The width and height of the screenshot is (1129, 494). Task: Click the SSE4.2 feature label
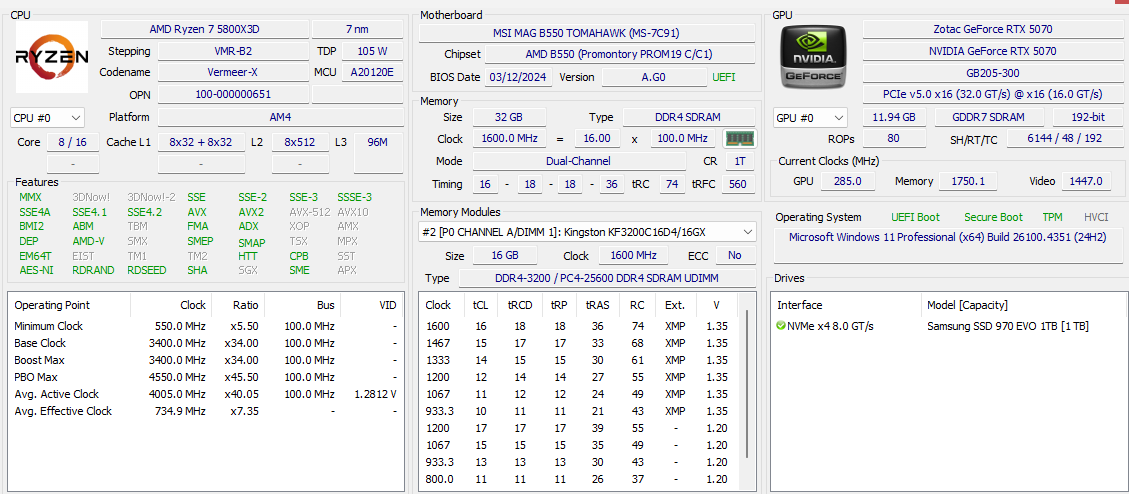[x=145, y=212]
